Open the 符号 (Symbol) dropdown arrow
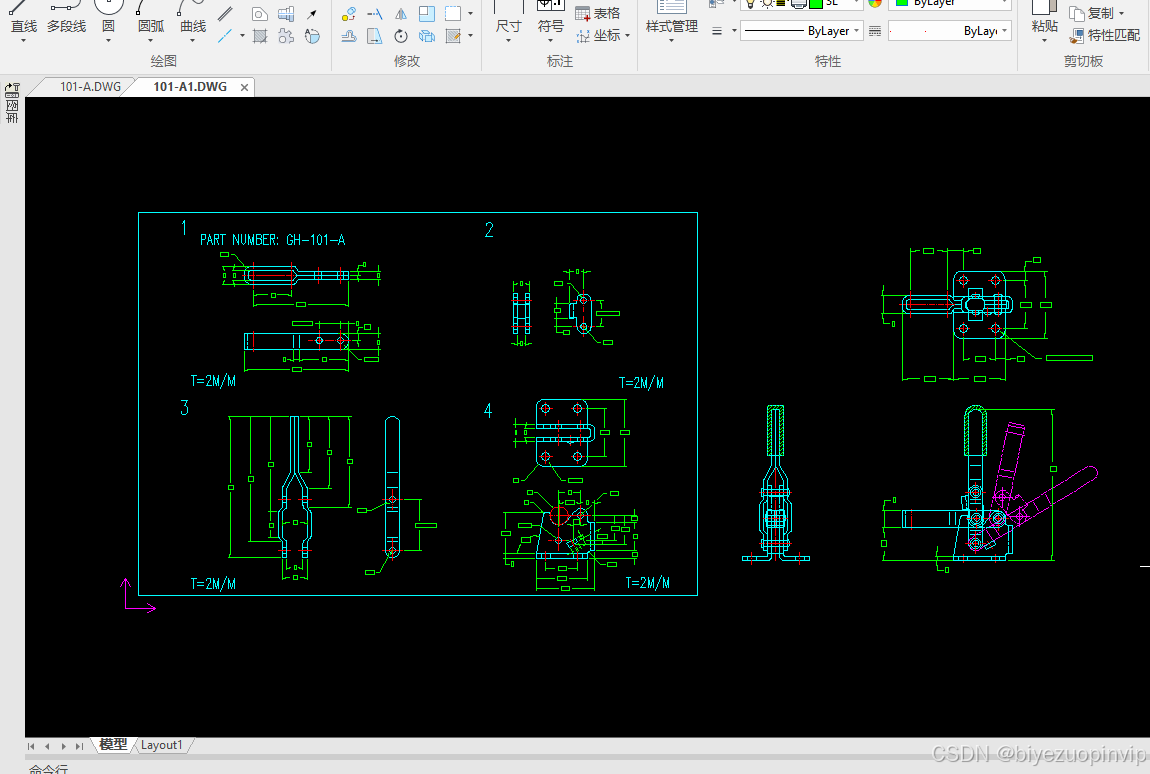 [x=551, y=41]
